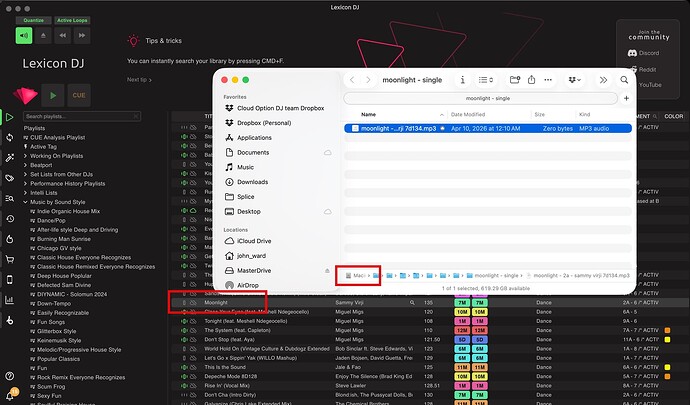The width and height of the screenshot is (690, 405).
Task: Click Finder forward navigation arrow
Action: 368,80
